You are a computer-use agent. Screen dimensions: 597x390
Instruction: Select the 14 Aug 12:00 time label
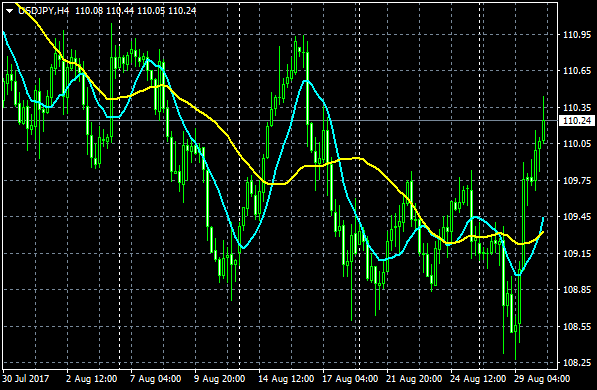pos(286,379)
